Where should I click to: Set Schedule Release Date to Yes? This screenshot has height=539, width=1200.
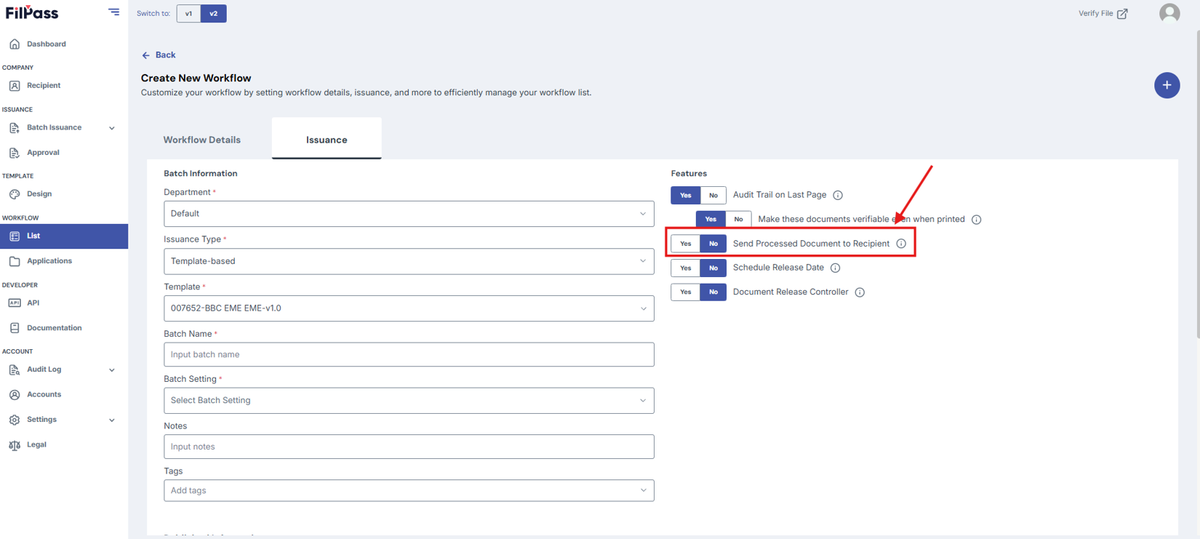[685, 268]
